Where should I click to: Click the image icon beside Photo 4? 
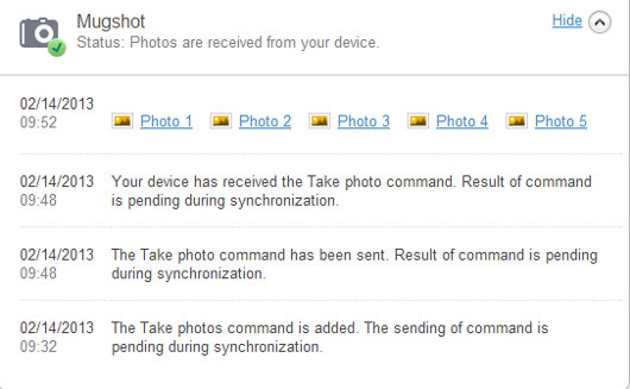point(418,121)
